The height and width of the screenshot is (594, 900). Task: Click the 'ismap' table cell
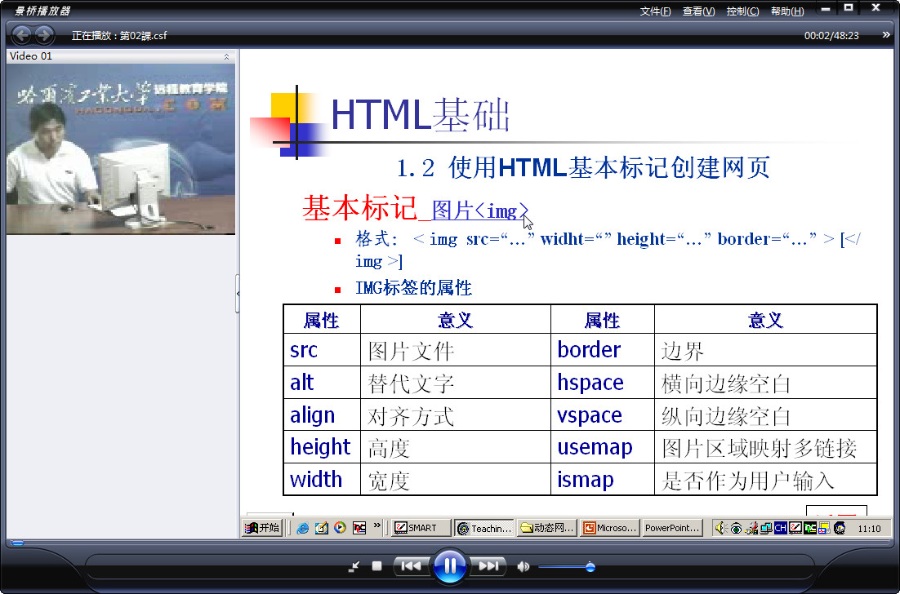603,479
